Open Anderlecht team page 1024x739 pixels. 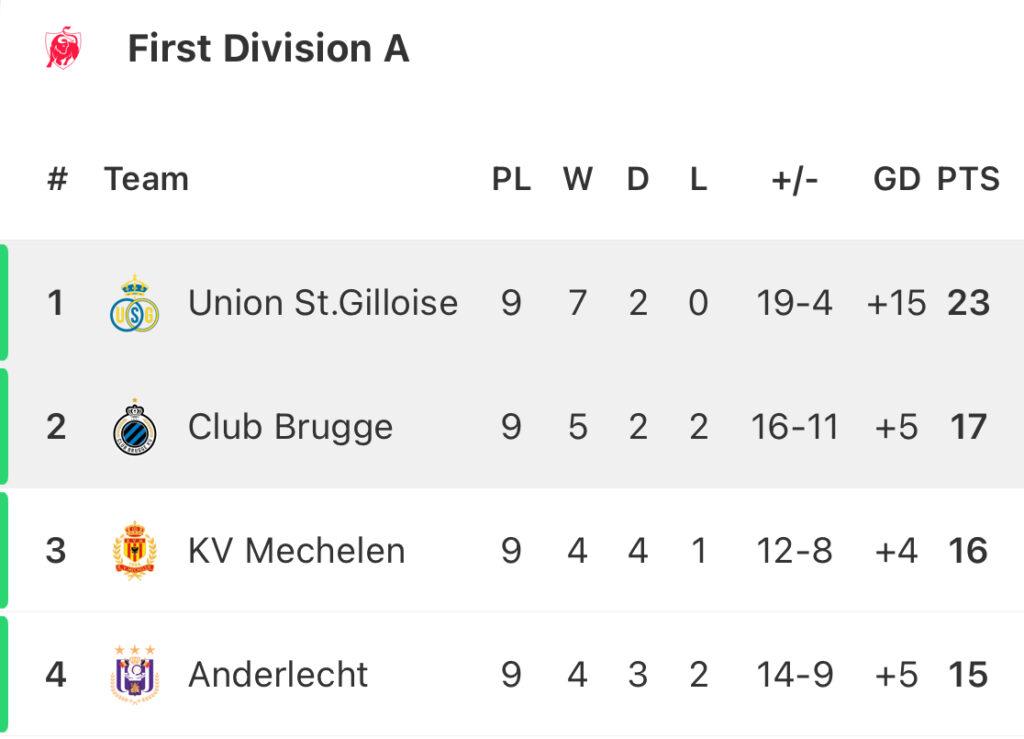pyautogui.click(x=278, y=674)
